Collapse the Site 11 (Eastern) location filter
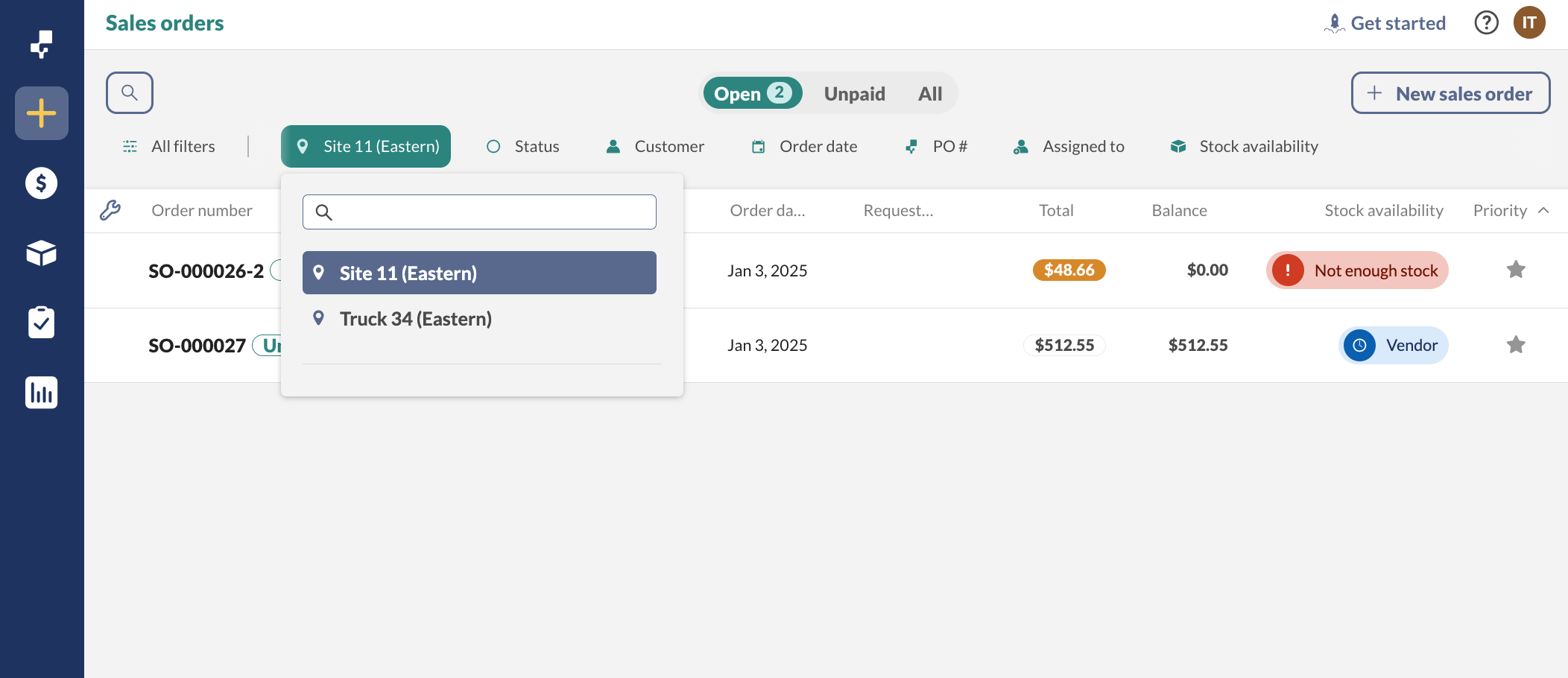The height and width of the screenshot is (678, 1568). click(x=366, y=147)
